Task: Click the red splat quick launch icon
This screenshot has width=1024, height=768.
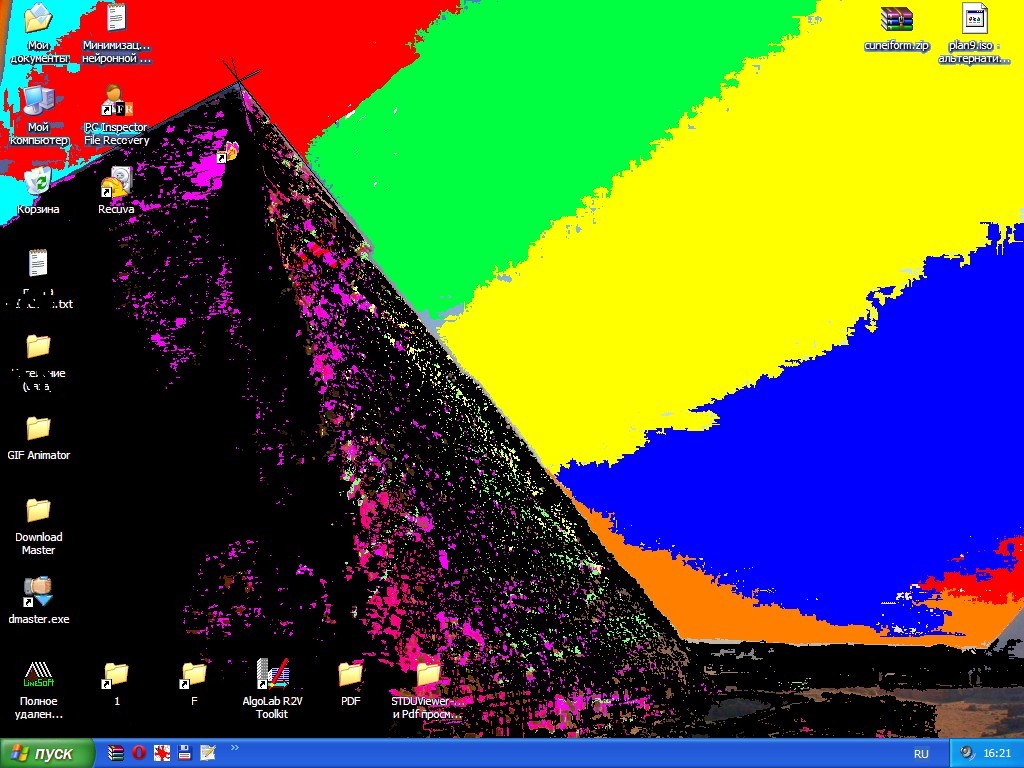Action: [x=162, y=752]
